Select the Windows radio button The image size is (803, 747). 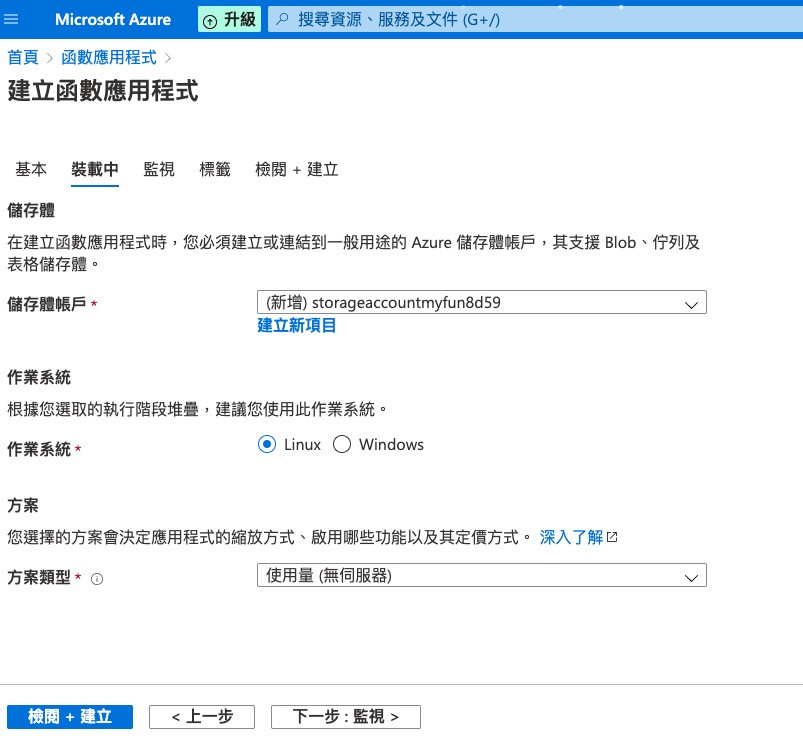tap(342, 444)
